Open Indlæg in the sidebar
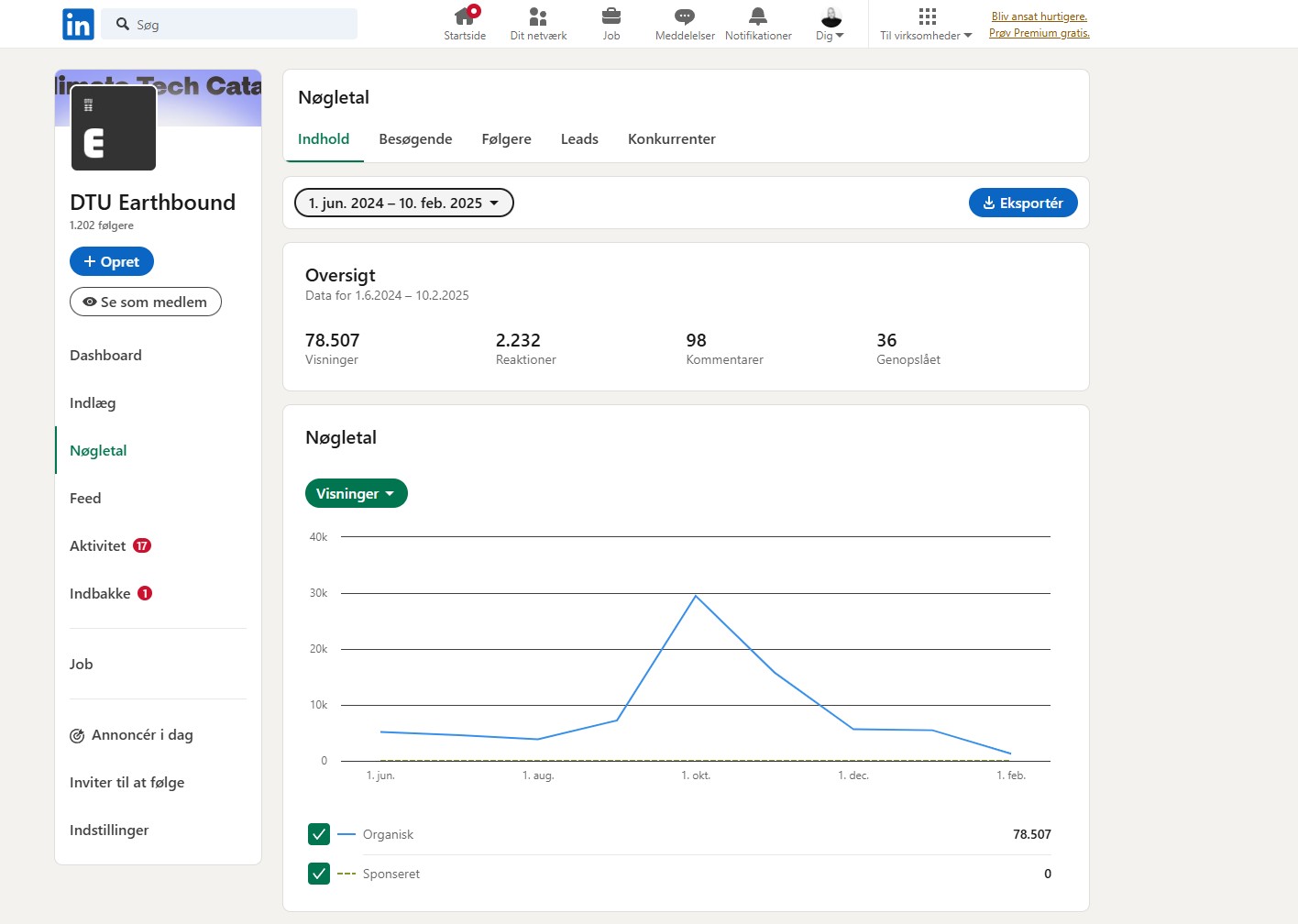The image size is (1298, 924). [93, 402]
